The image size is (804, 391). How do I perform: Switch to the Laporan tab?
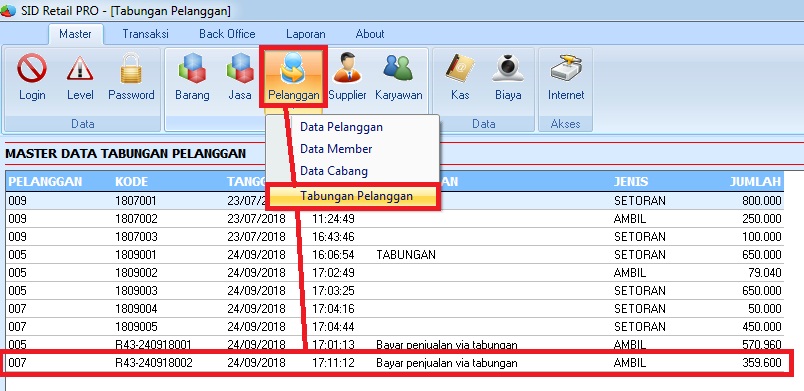(x=306, y=34)
